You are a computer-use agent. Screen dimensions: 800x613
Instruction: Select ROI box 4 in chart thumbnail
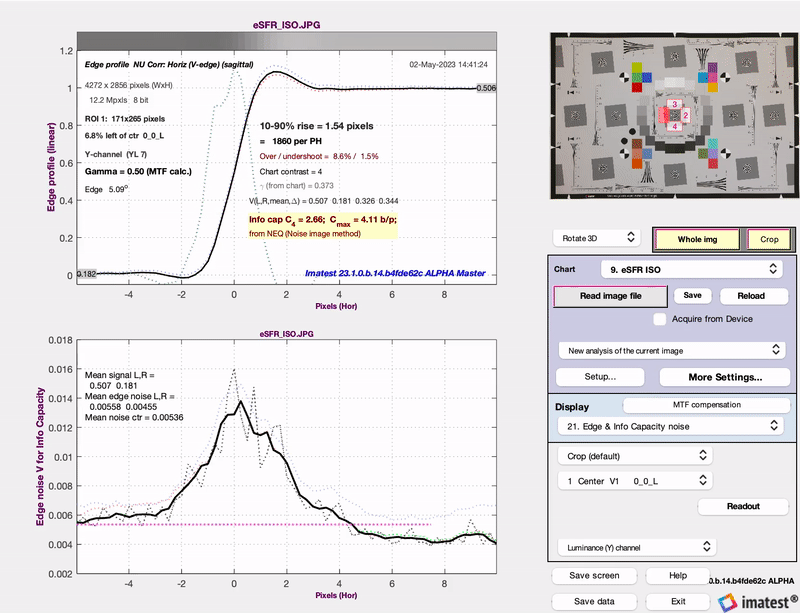674,126
